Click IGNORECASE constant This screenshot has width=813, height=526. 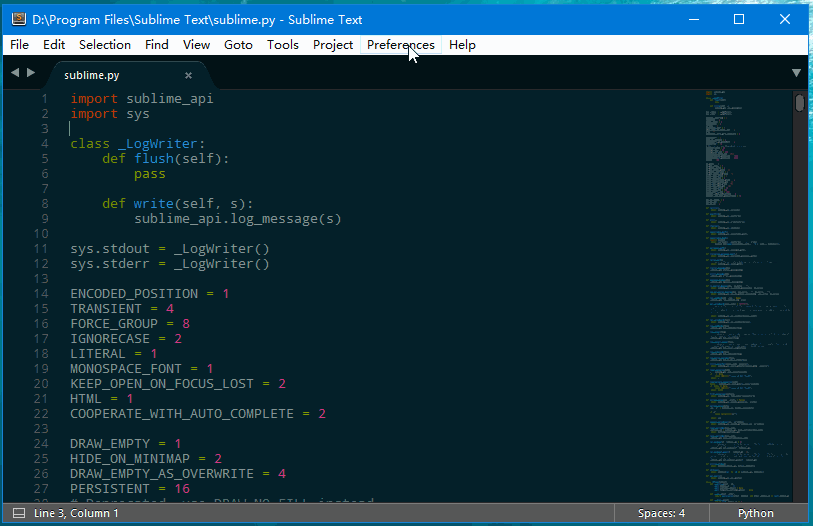coord(110,339)
